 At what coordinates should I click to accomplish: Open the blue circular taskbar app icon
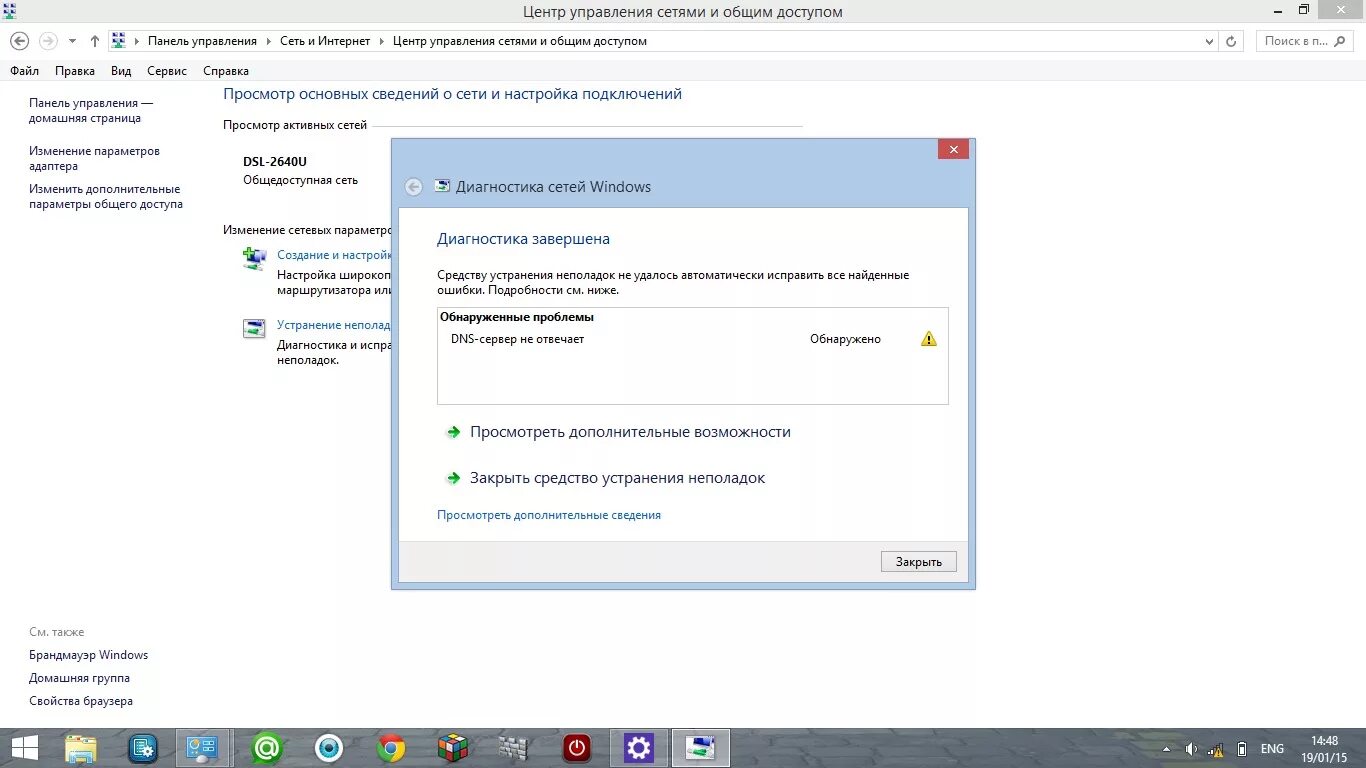[329, 748]
